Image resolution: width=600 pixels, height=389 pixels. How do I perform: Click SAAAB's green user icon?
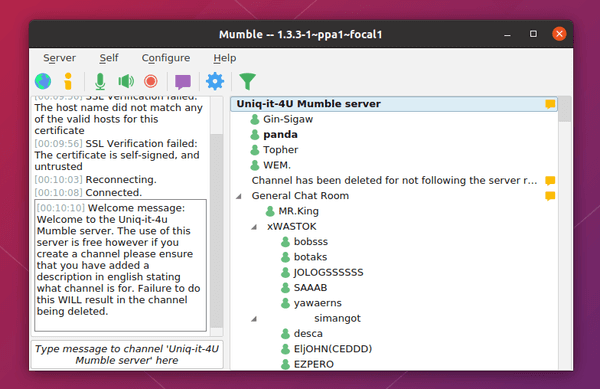point(285,288)
